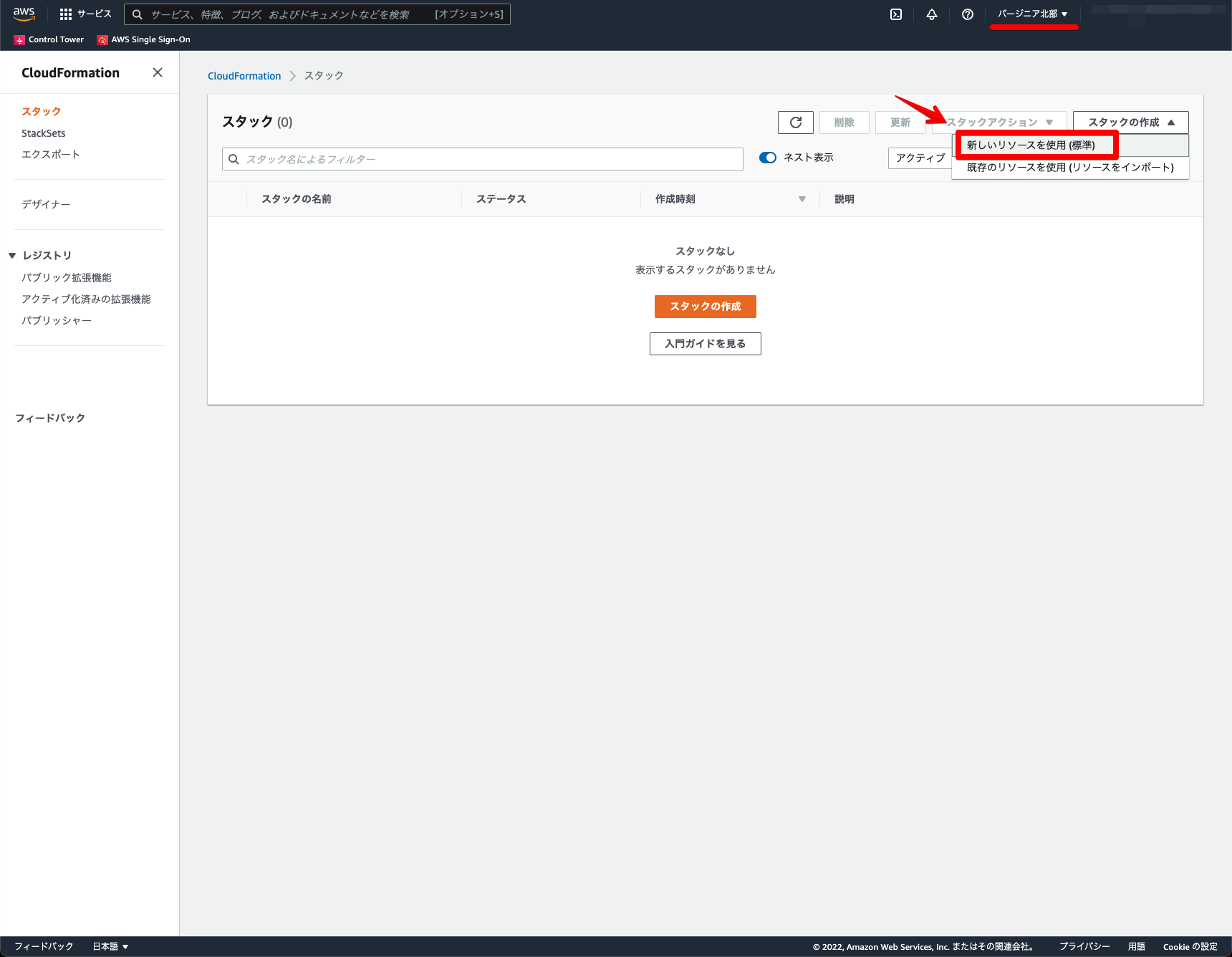Open デザイナー in the sidebar
This screenshot has height=957, width=1232.
click(46, 205)
